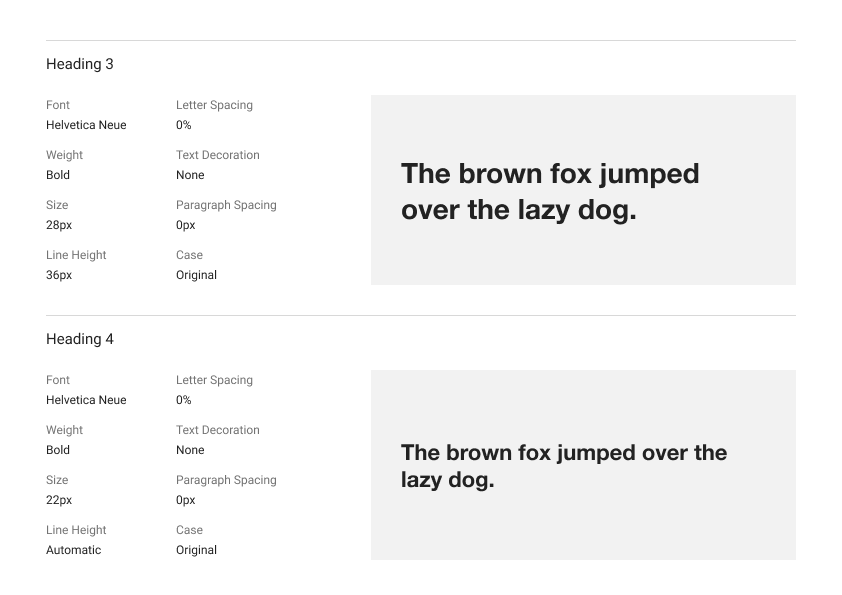The height and width of the screenshot is (595, 842).
Task: Select the Bold weight value in Heading 4
Action: pos(58,450)
